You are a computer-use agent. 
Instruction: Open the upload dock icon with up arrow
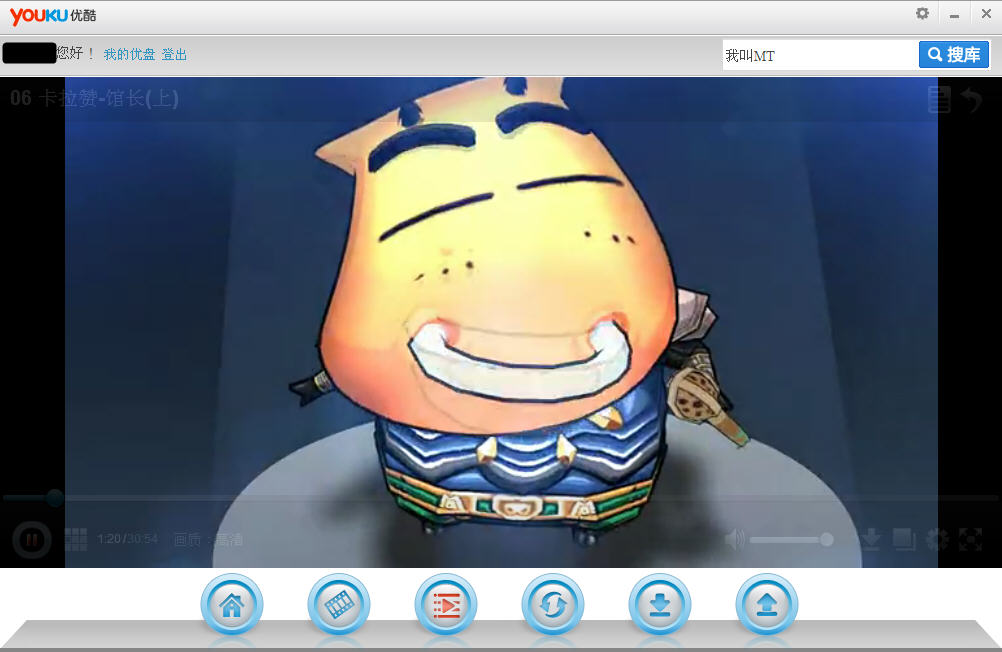(767, 604)
